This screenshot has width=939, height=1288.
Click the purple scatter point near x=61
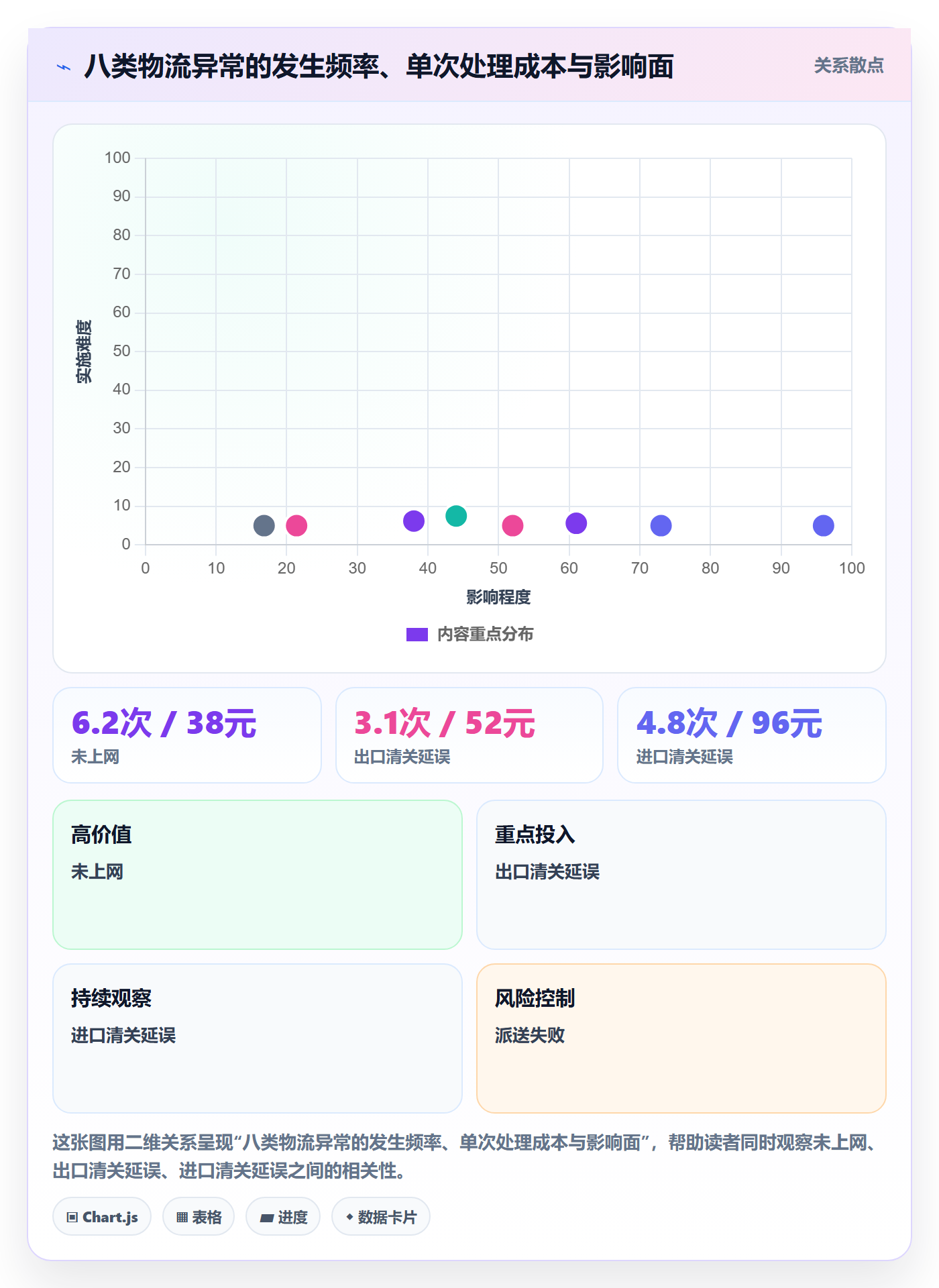click(576, 523)
